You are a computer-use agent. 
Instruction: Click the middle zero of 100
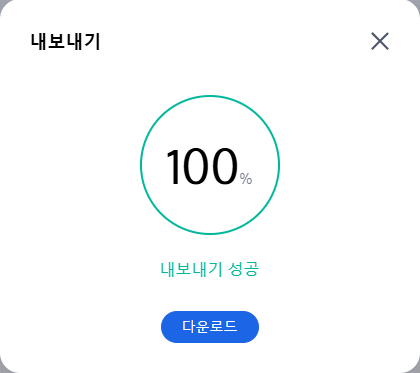(x=198, y=166)
